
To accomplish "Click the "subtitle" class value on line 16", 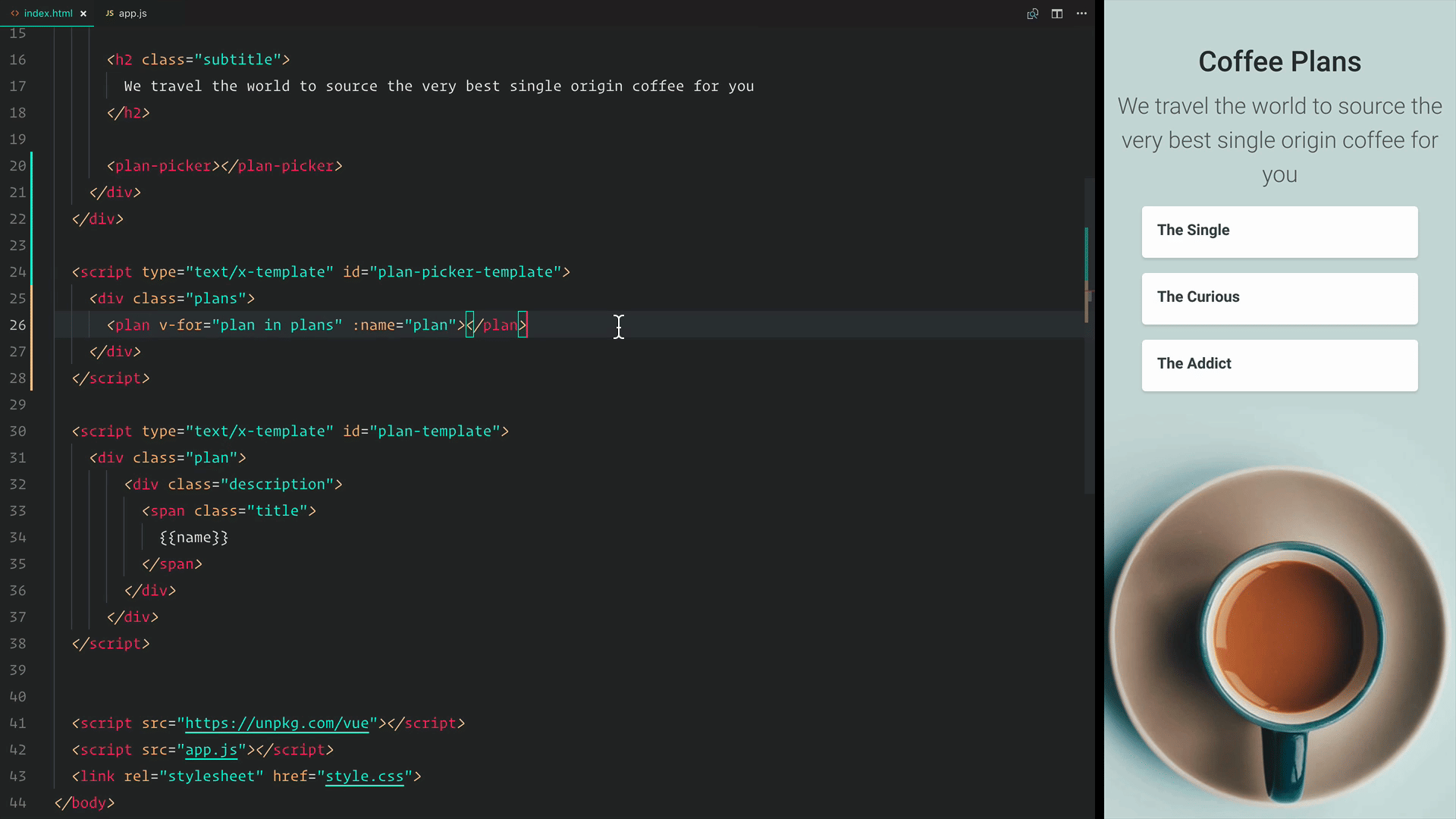I will (x=237, y=60).
